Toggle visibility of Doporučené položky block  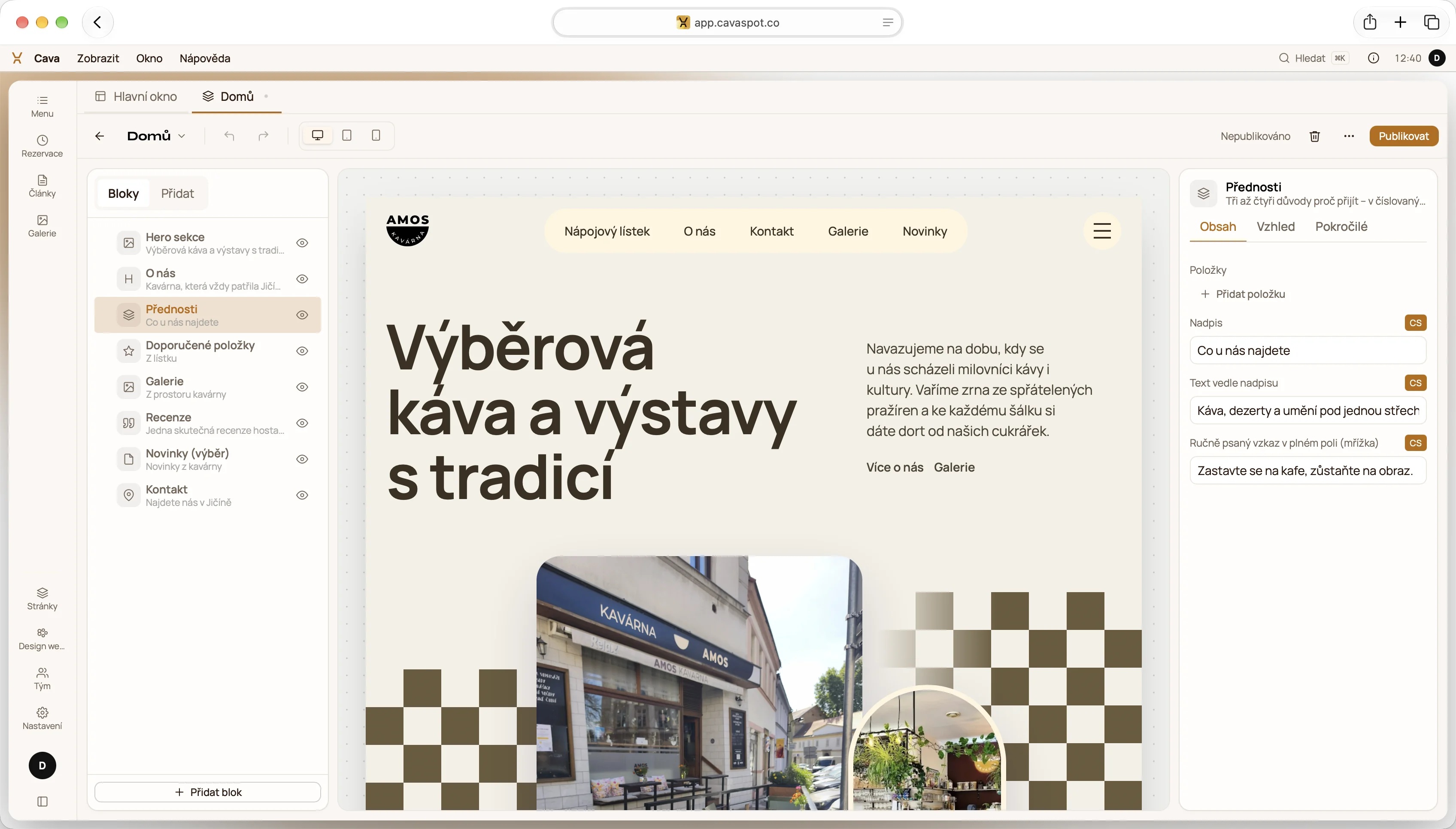(x=302, y=351)
